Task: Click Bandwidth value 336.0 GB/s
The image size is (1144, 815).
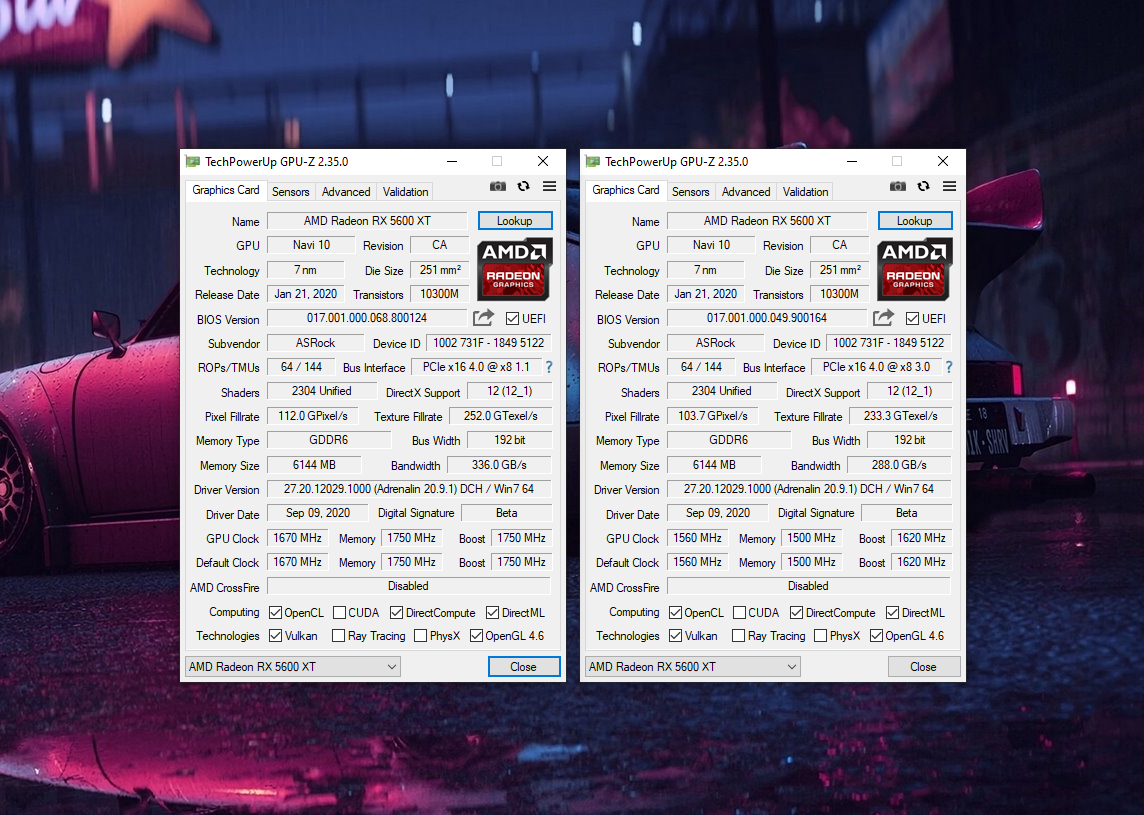Action: [x=499, y=465]
